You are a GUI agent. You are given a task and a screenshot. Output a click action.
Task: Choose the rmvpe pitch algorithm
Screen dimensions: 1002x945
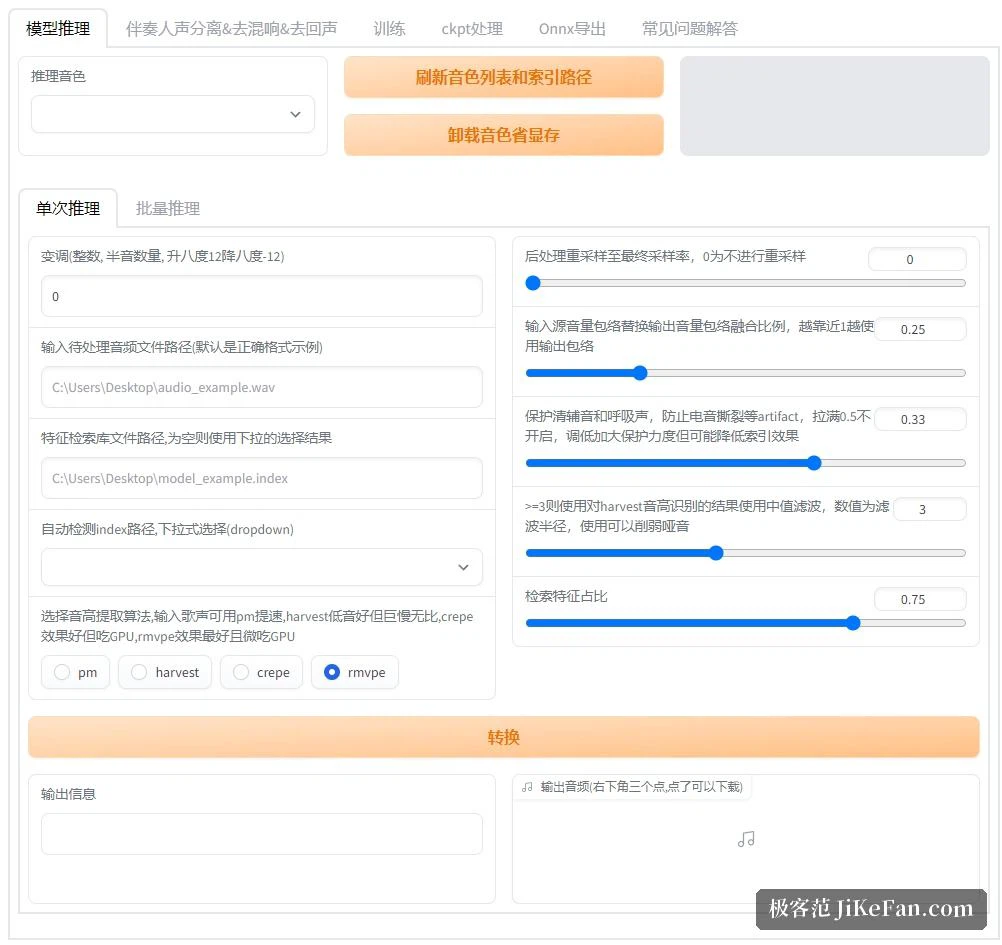click(355, 672)
